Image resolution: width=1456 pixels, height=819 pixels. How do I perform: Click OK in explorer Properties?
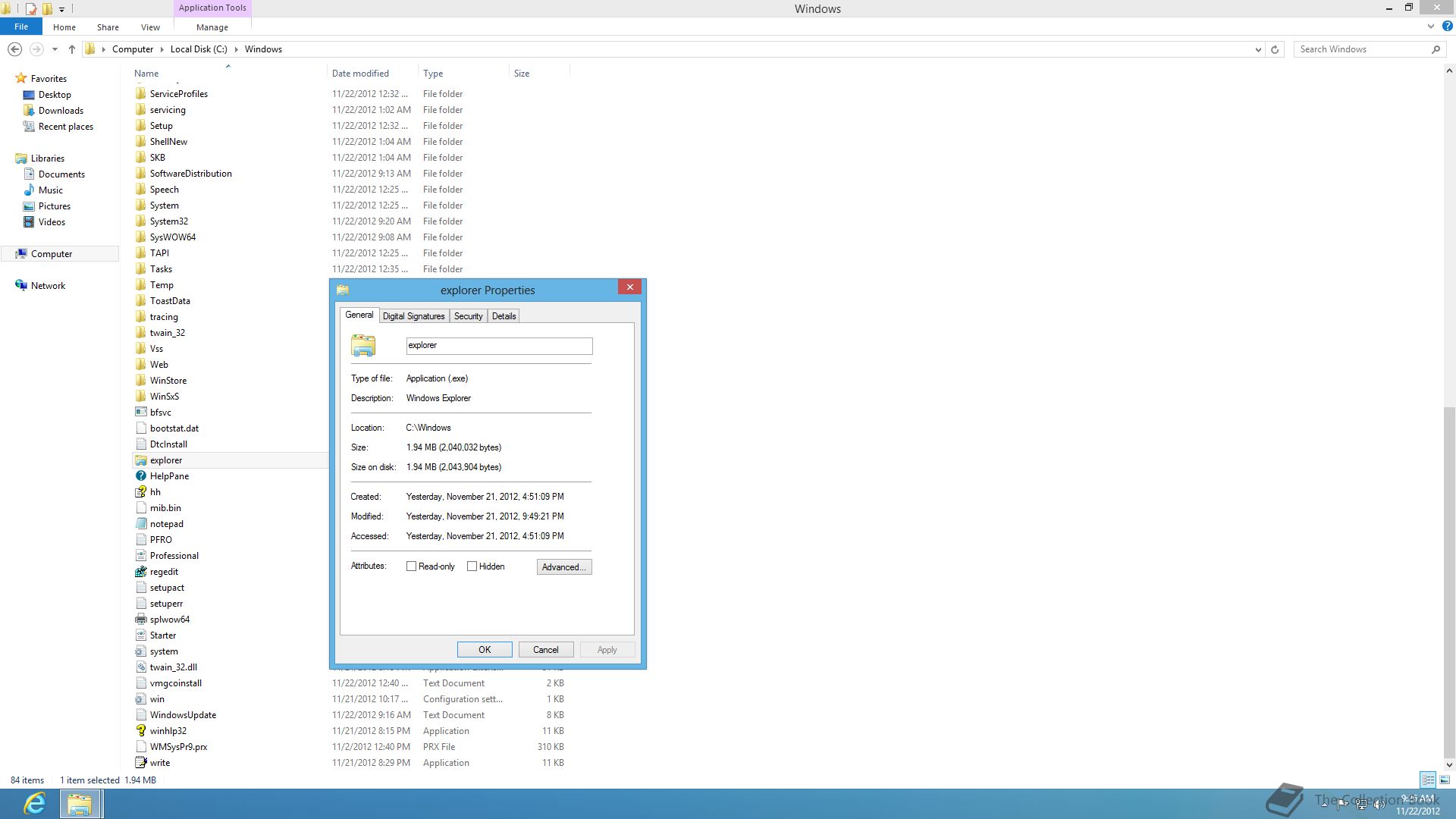click(485, 650)
